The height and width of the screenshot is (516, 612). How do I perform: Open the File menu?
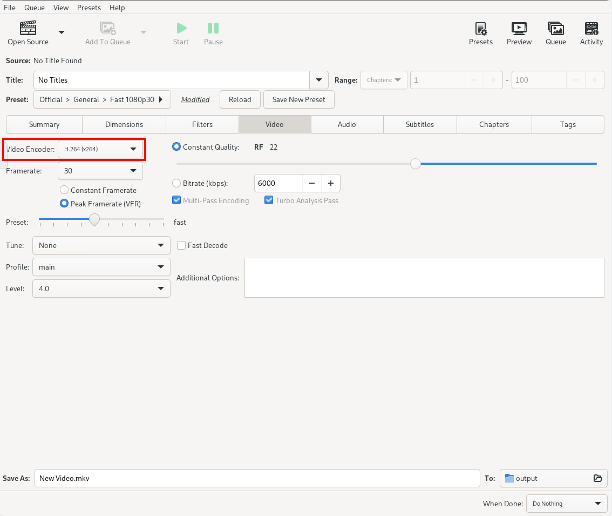tap(9, 7)
